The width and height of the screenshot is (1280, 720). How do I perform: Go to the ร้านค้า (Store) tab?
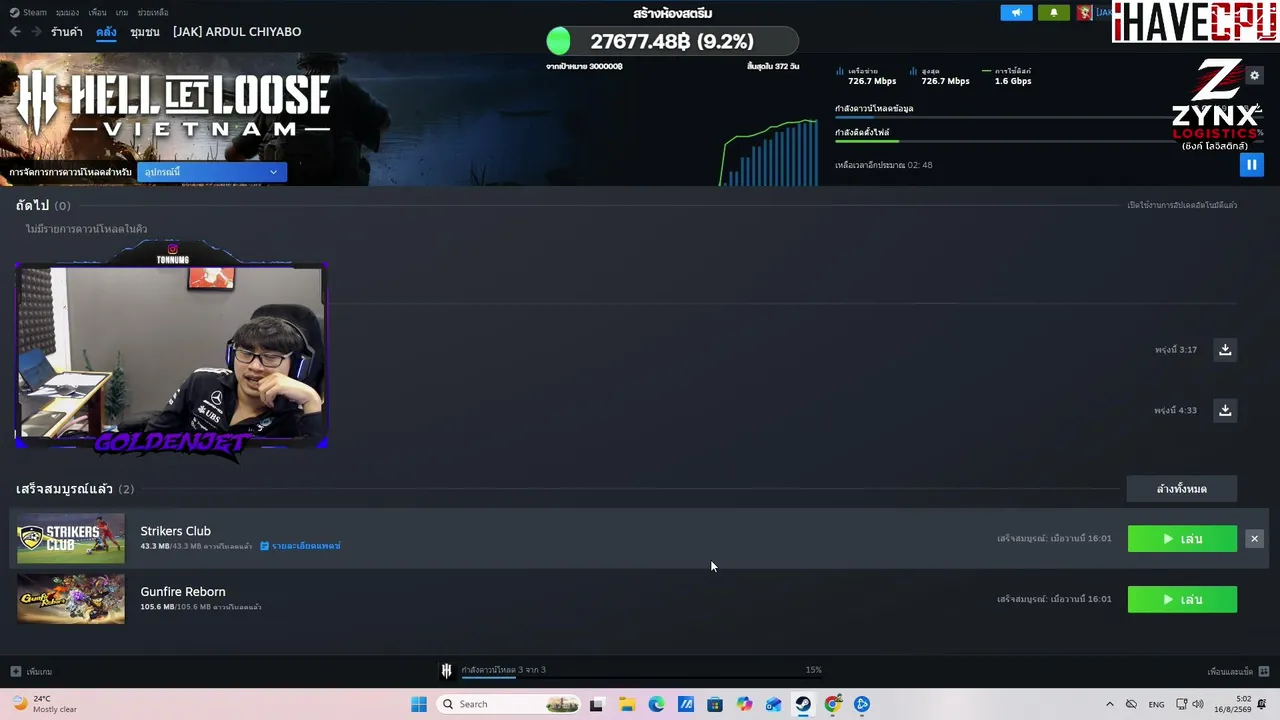pos(67,32)
